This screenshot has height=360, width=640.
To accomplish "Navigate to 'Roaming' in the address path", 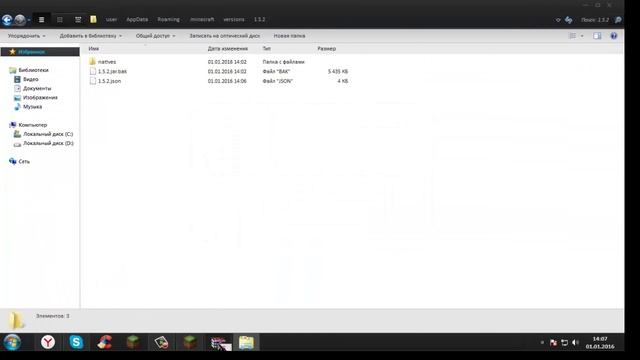I will pos(168,19).
